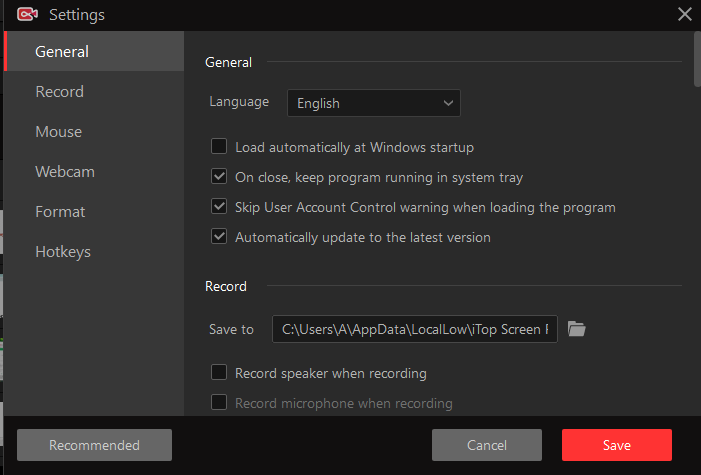Open the Language dropdown showing English
Screen dimensions: 701x475
pyautogui.click(x=374, y=103)
